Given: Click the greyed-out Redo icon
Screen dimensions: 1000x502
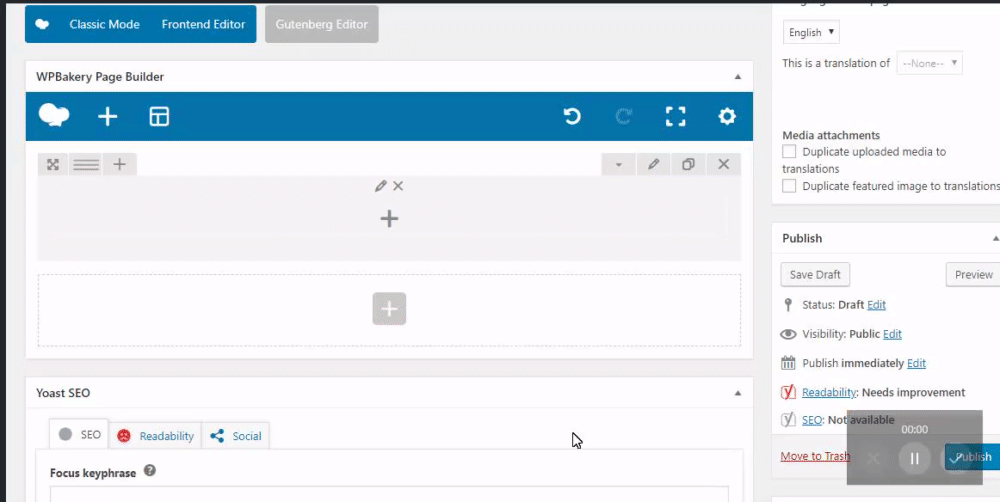Looking at the screenshot, I should coord(624,116).
